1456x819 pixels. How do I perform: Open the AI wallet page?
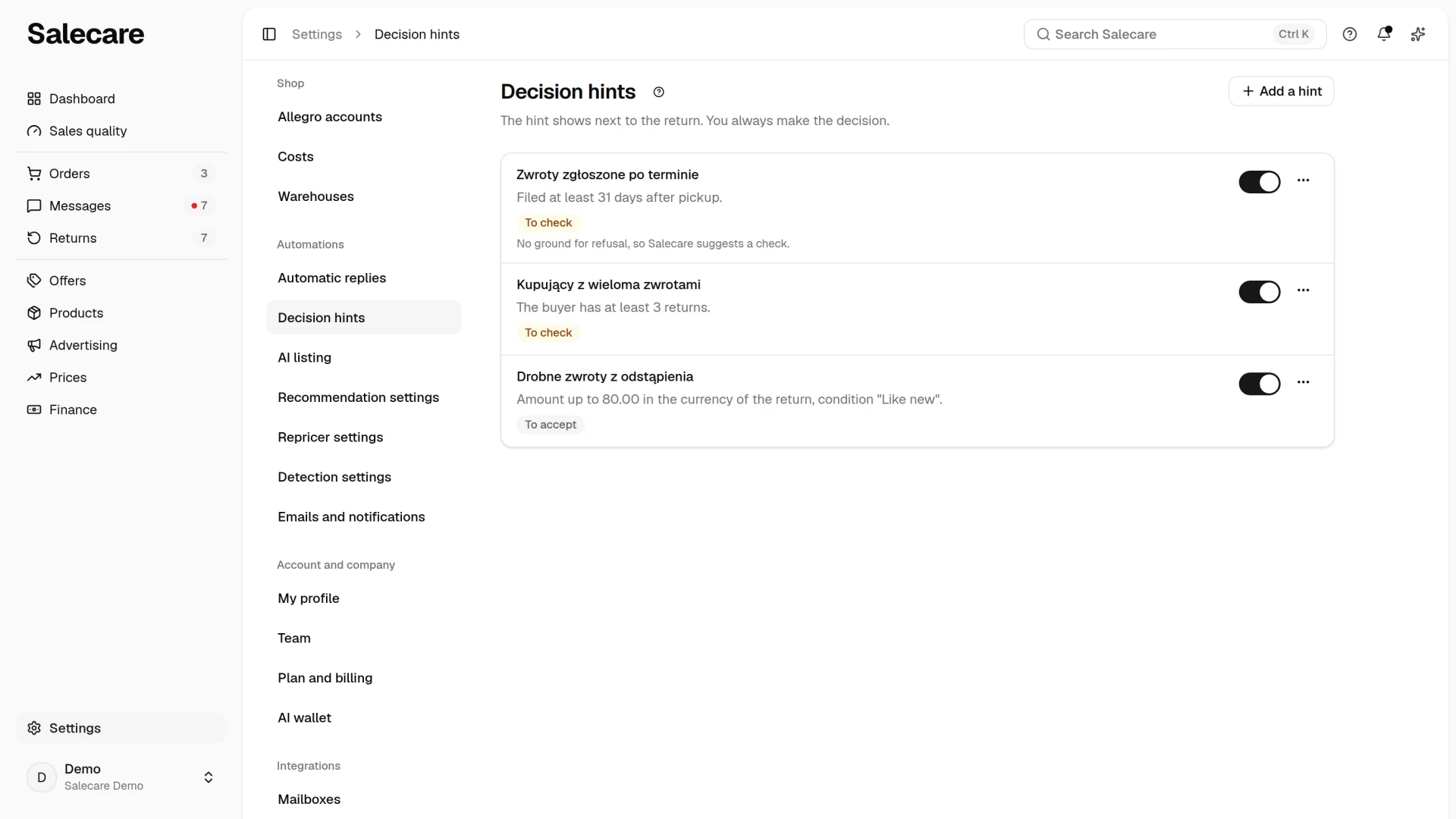click(363, 717)
